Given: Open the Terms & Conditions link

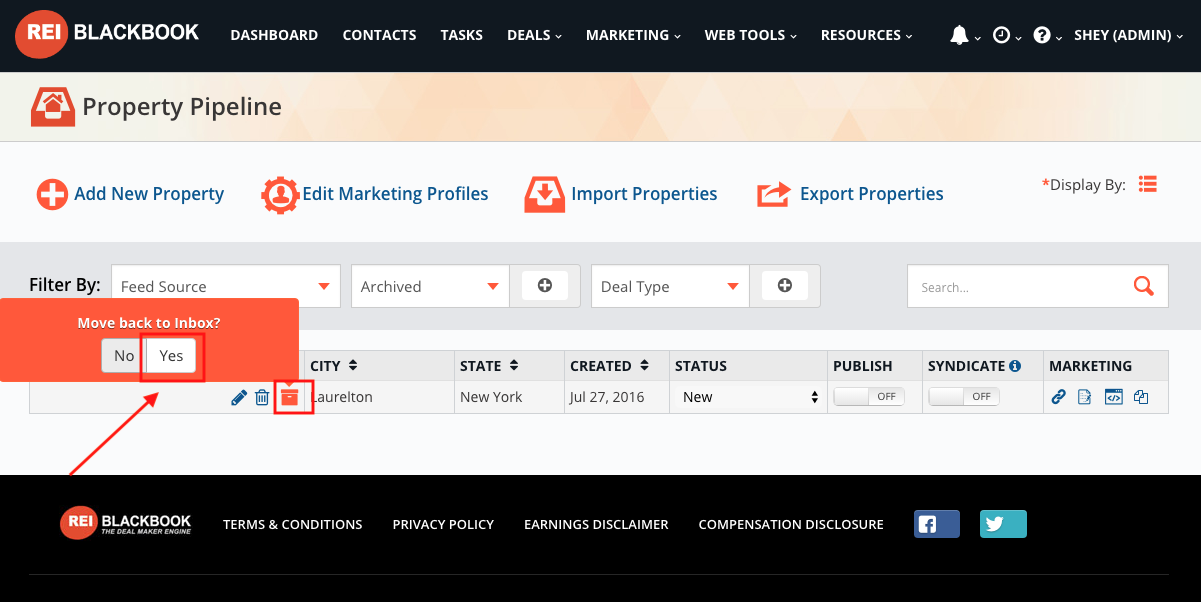Looking at the screenshot, I should point(293,524).
